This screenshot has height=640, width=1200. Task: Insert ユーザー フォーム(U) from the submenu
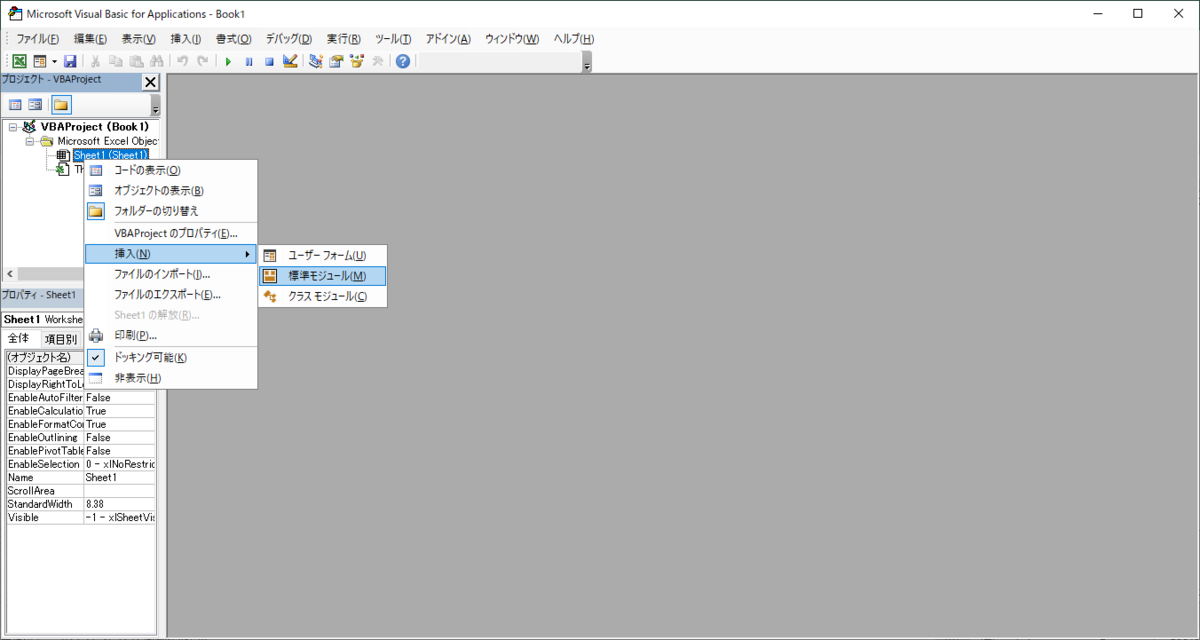322,255
